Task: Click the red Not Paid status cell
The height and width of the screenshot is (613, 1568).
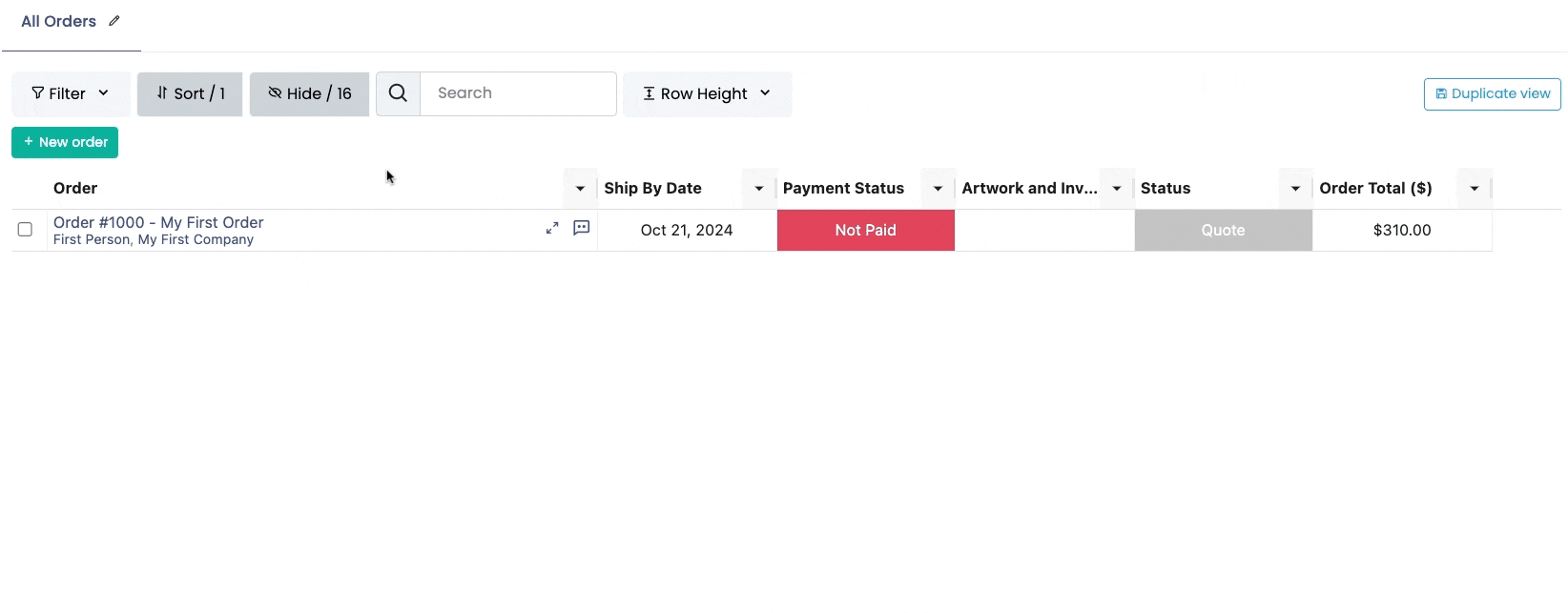Action: 866,230
